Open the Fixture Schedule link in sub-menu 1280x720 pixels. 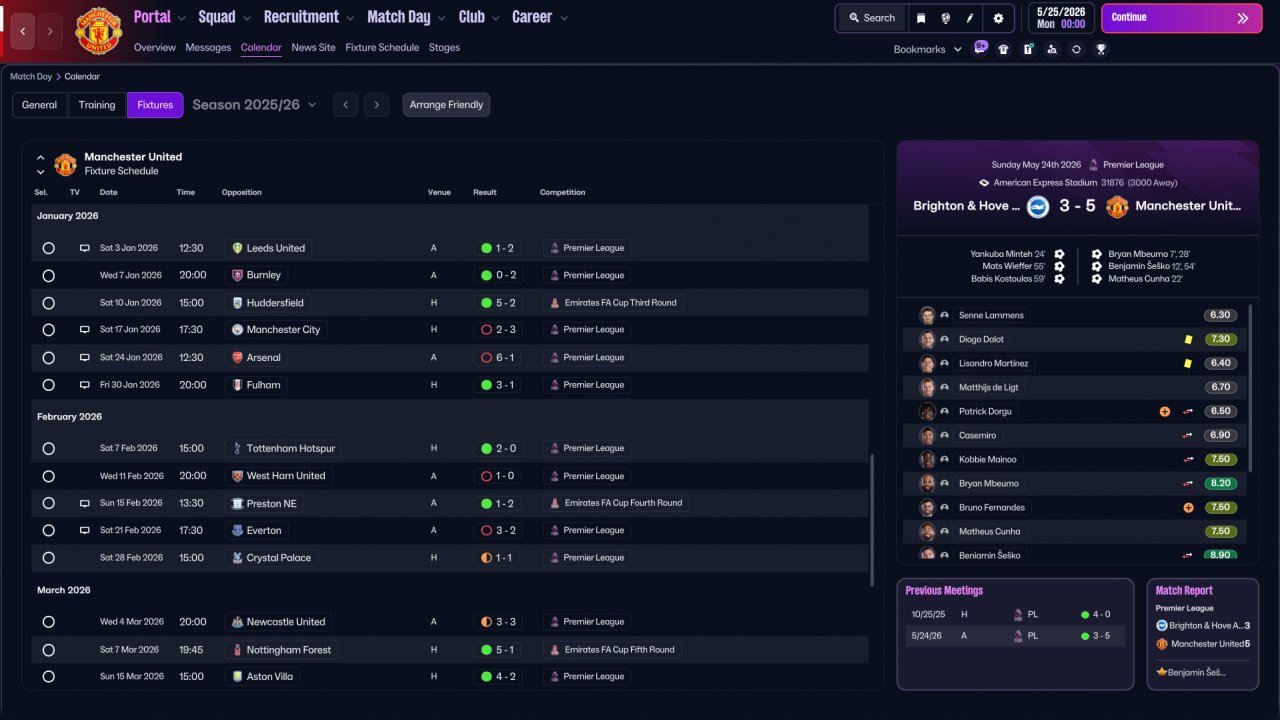pyautogui.click(x=382, y=48)
